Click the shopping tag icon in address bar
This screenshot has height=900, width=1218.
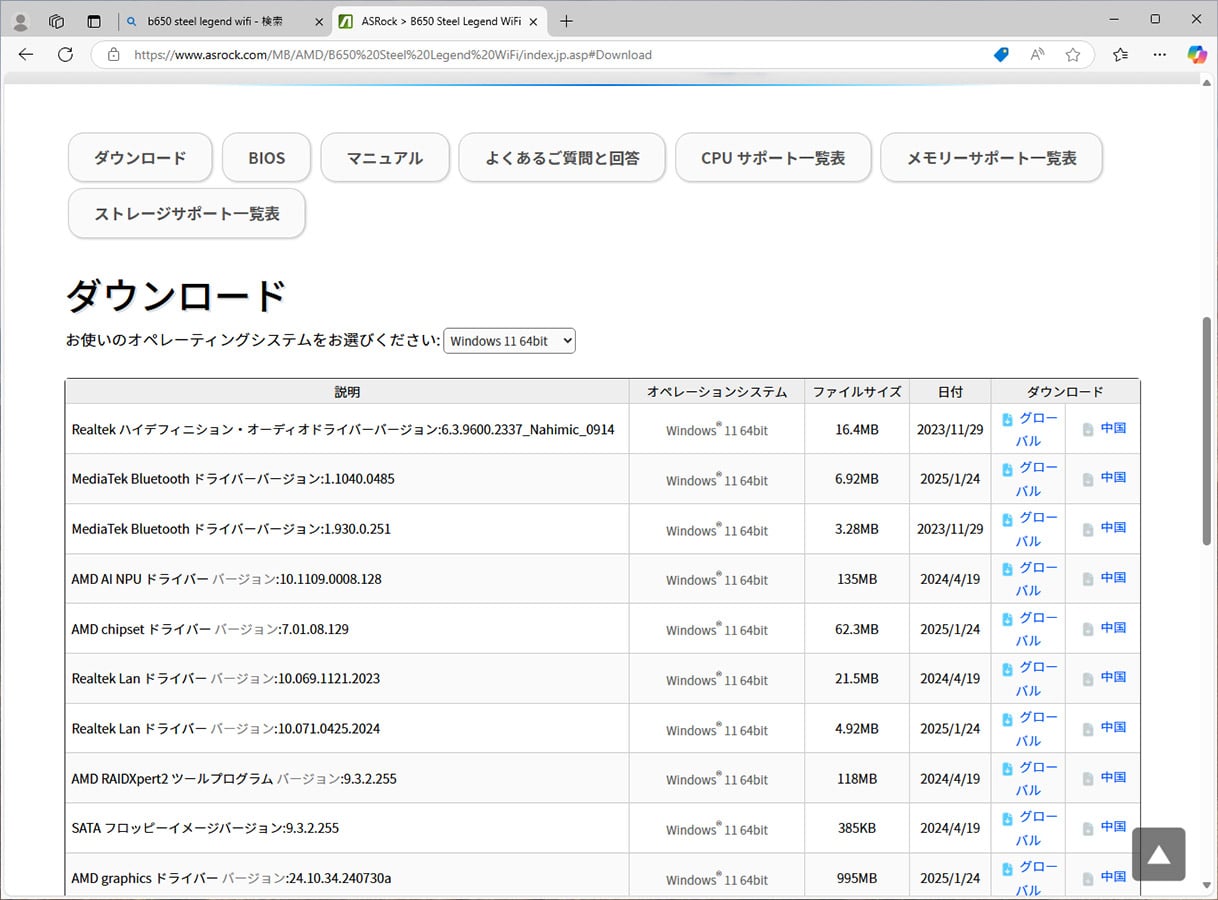tap(1001, 55)
